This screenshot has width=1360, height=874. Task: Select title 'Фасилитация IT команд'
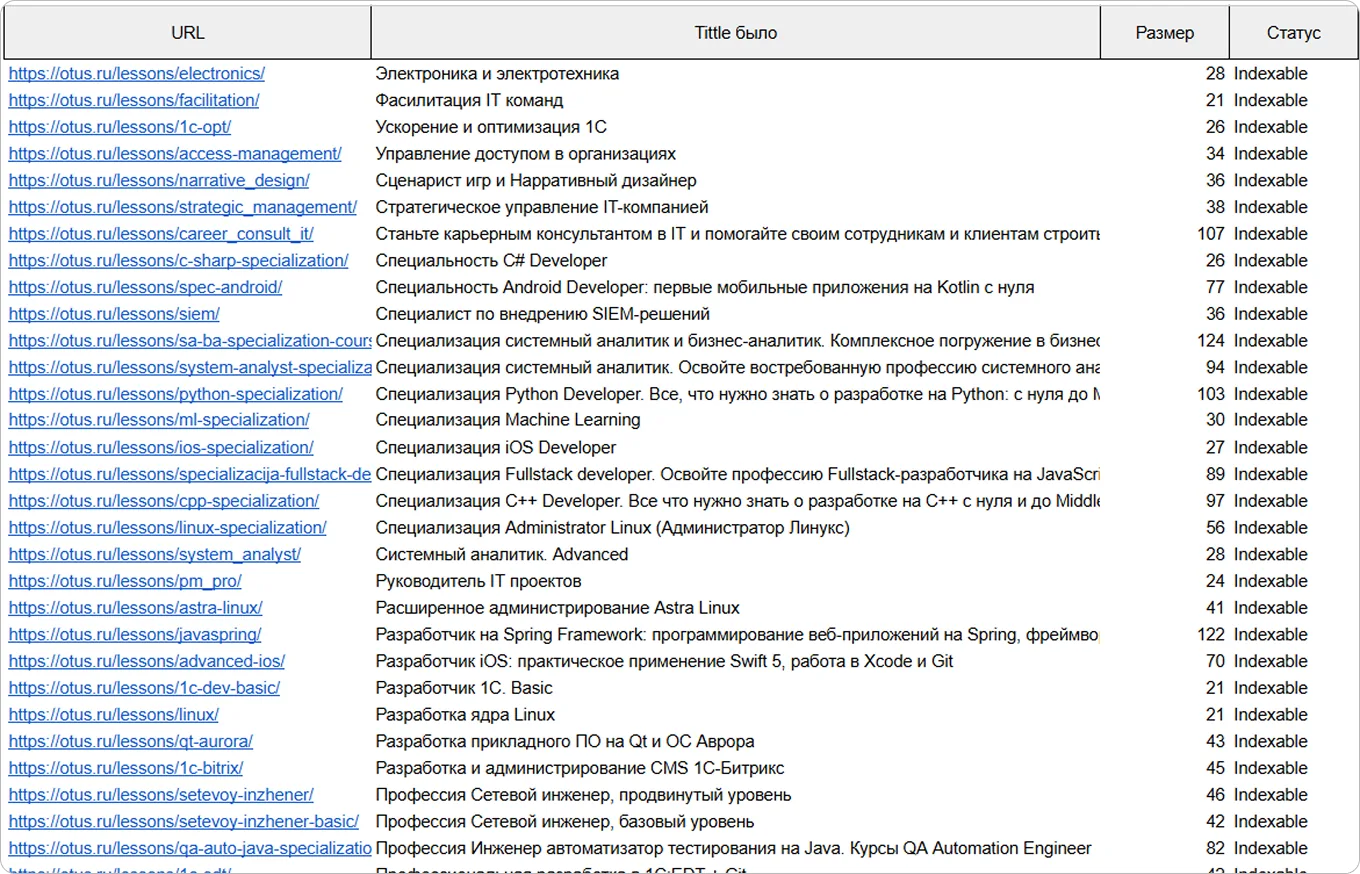pyautogui.click(x=469, y=100)
